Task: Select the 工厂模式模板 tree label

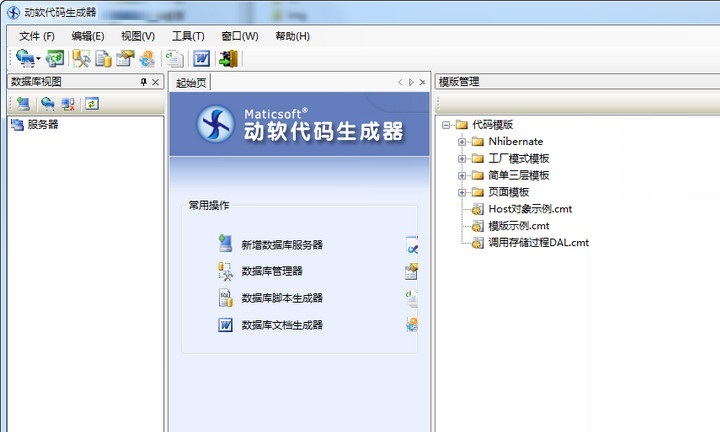Action: pyautogui.click(x=518, y=158)
